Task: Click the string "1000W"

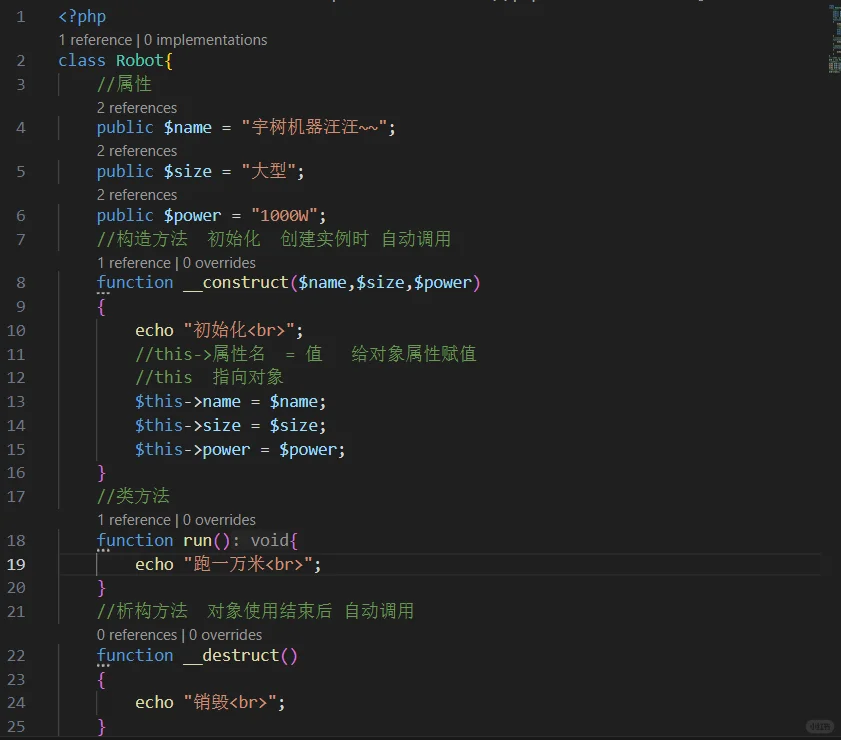Action: pos(284,216)
